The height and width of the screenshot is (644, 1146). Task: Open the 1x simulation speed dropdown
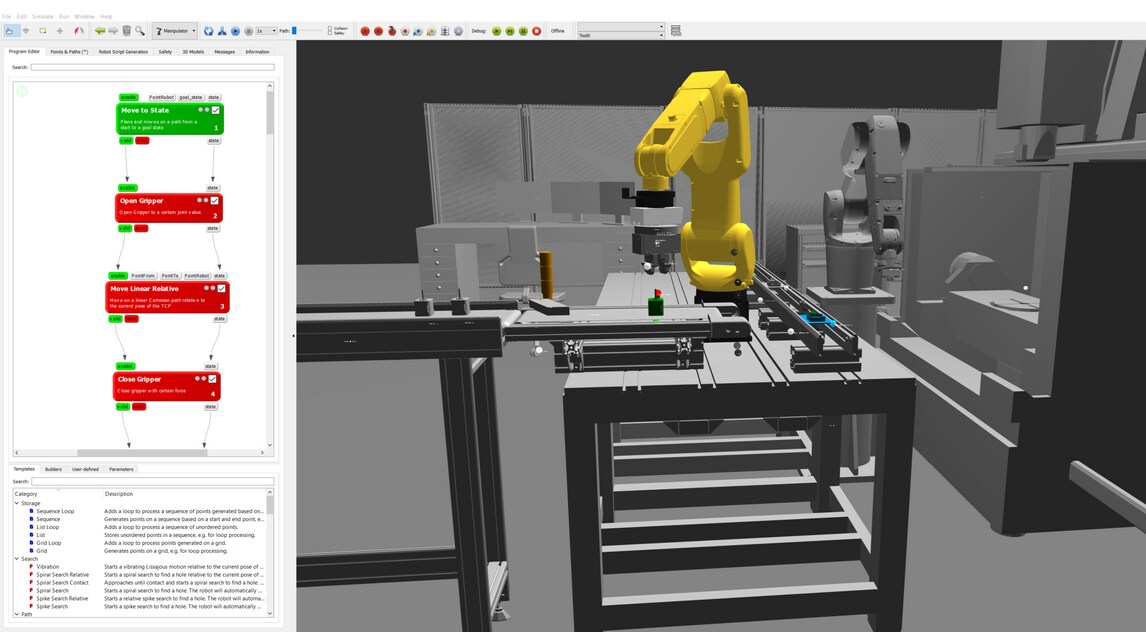click(267, 31)
